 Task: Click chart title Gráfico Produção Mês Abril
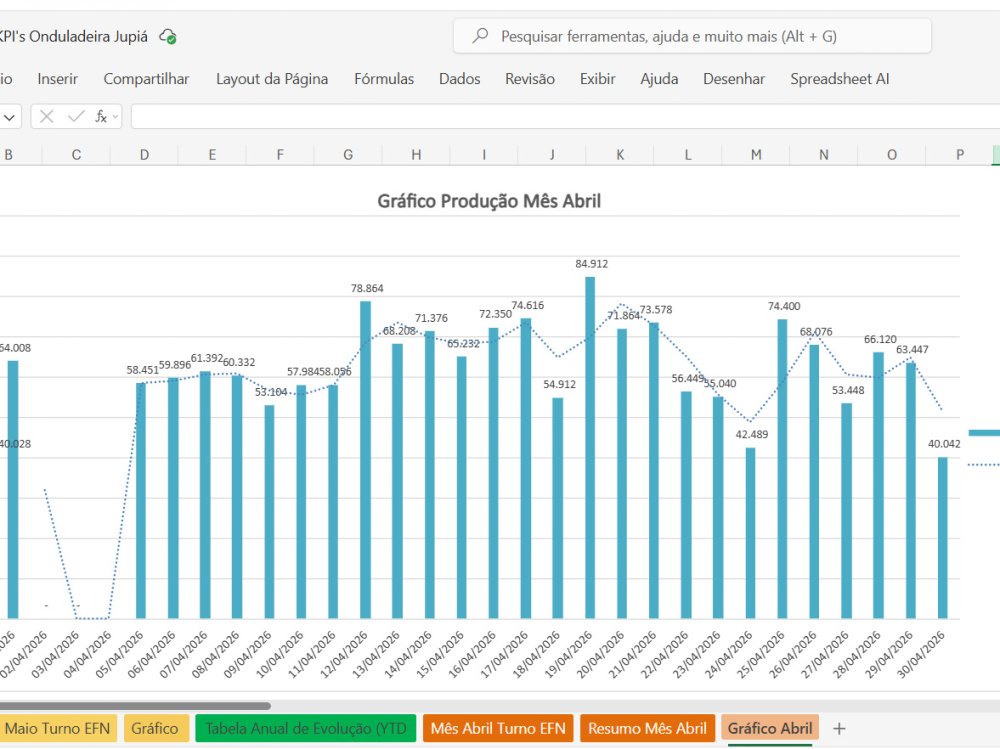click(489, 201)
